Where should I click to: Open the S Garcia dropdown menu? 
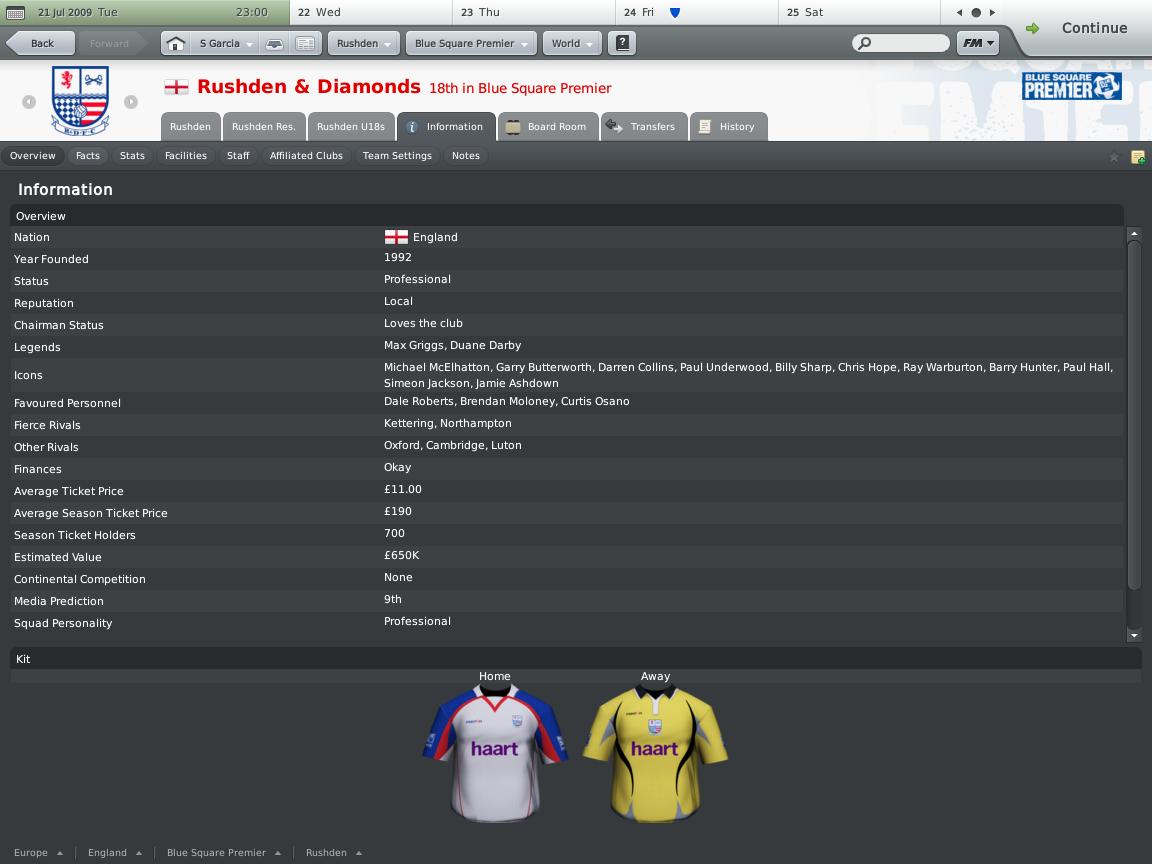[x=225, y=43]
